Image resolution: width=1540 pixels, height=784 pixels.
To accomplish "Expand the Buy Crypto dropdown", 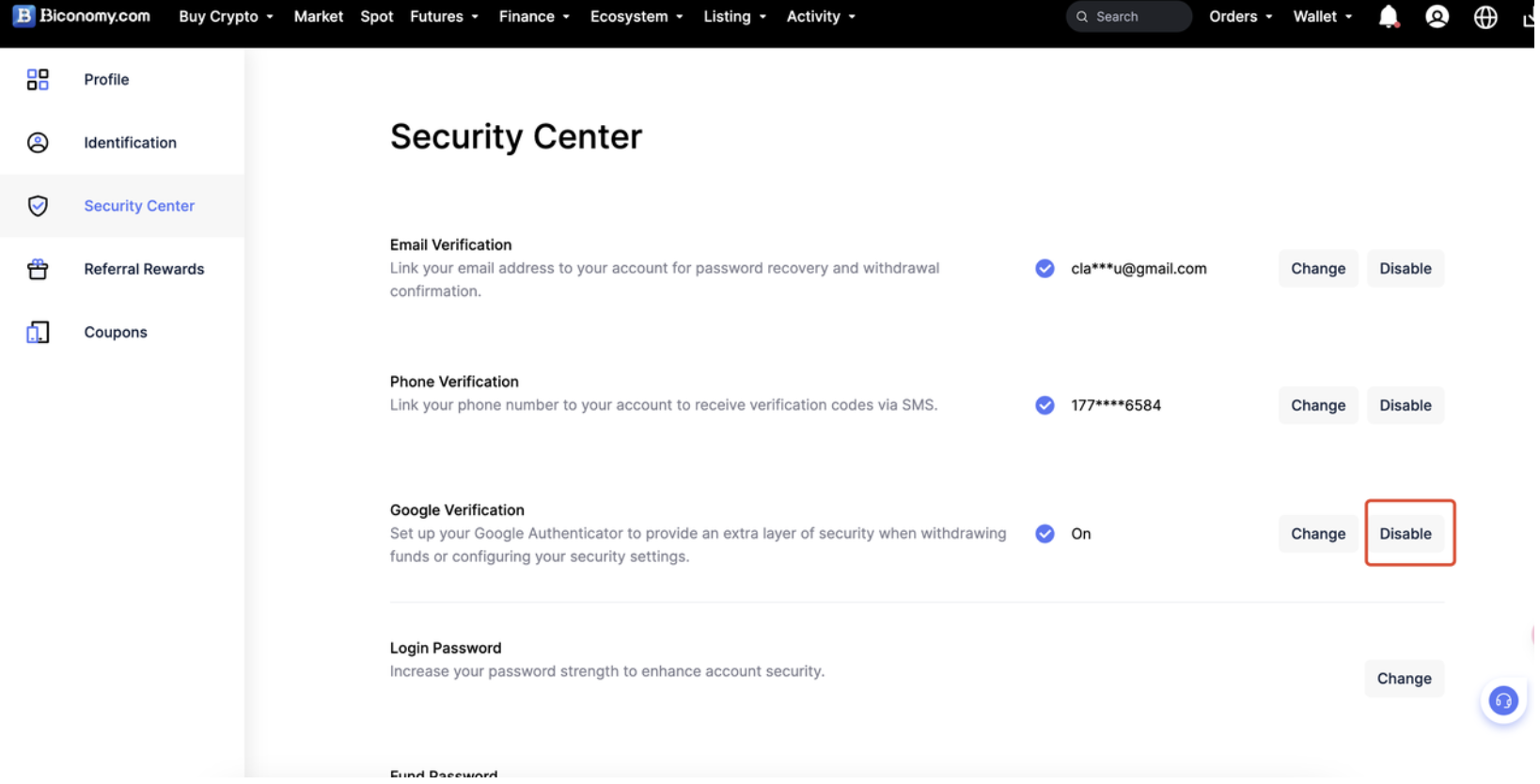I will coord(226,17).
